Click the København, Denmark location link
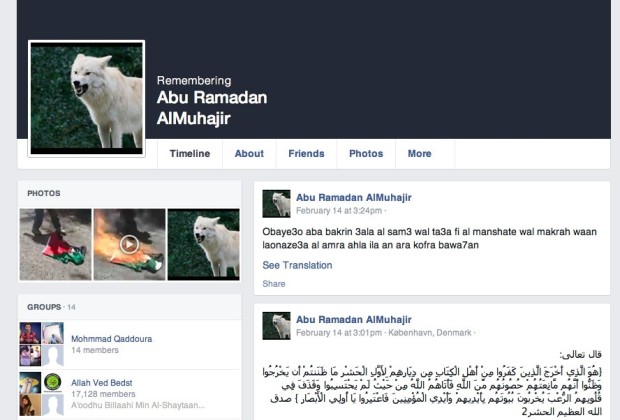The width and height of the screenshot is (620, 420). (430, 333)
